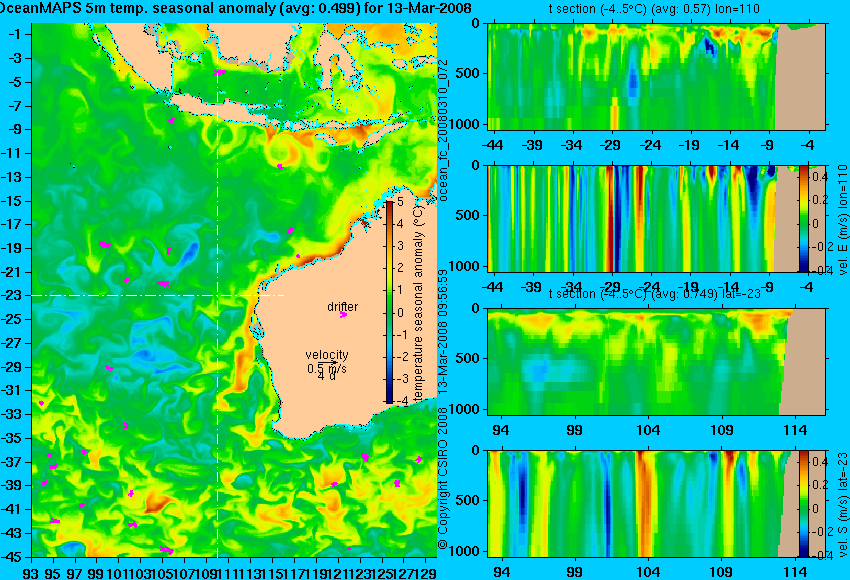The image size is (850, 580).
Task: Click the '93' longitude tick on main map
Action: click(x=31, y=572)
